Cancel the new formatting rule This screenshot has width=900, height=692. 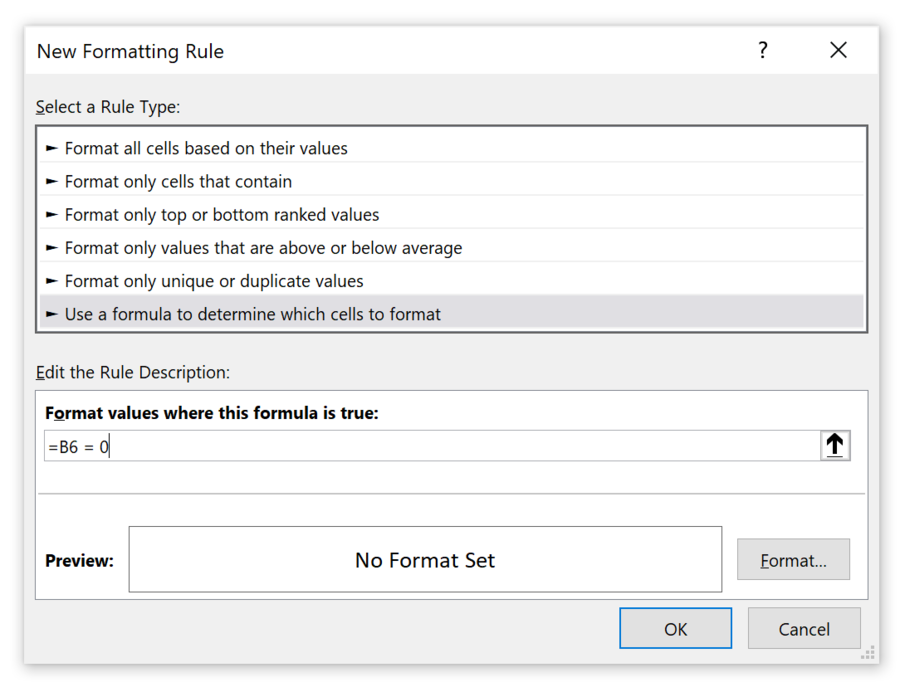[803, 628]
